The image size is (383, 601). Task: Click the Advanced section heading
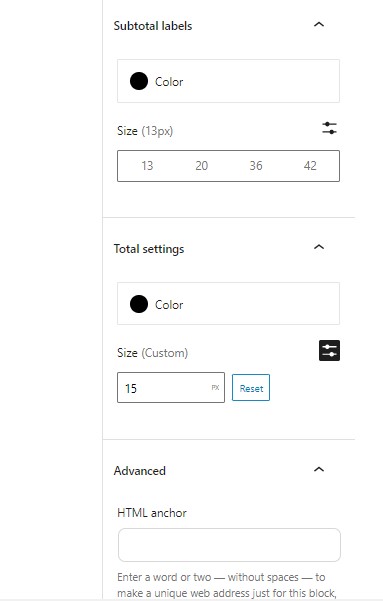tap(140, 471)
